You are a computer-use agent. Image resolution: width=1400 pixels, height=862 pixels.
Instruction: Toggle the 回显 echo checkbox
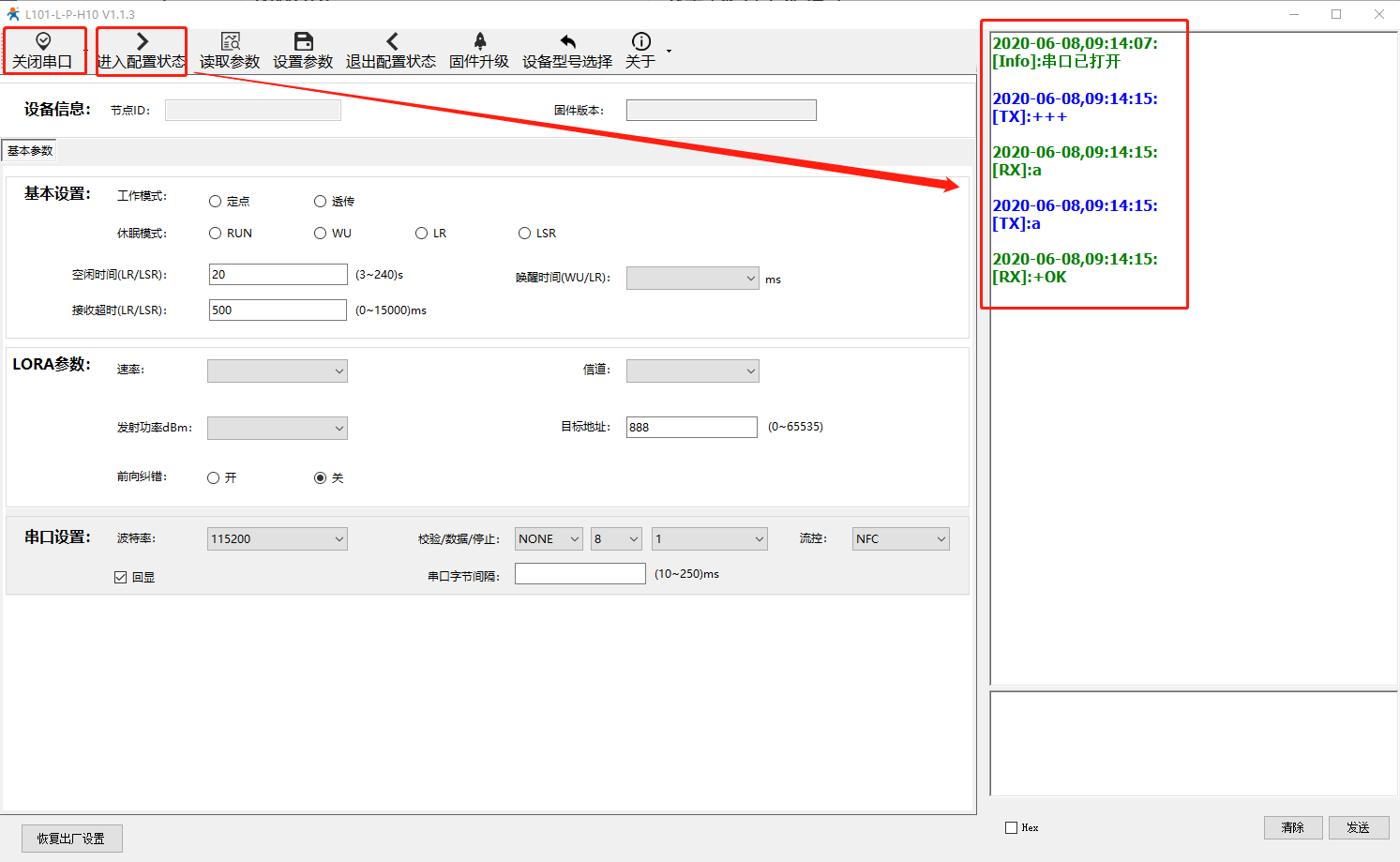pos(121,578)
